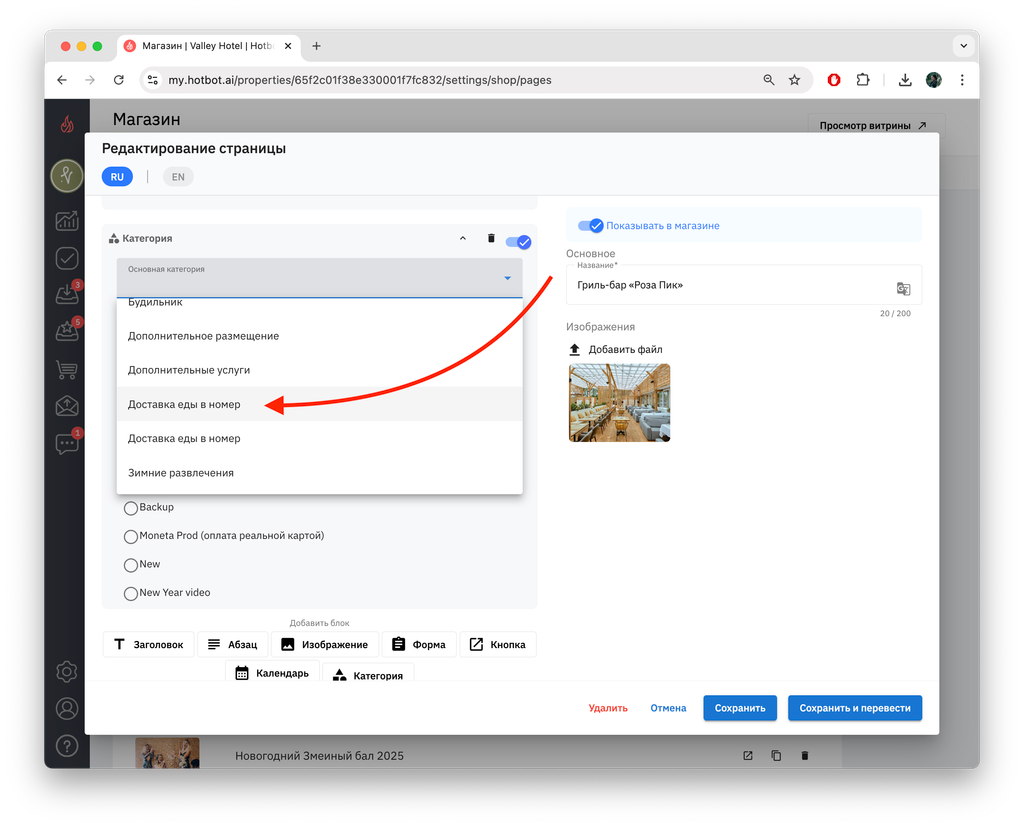Click the upload icon next to Добавить файл
The height and width of the screenshot is (827, 1024).
tap(575, 349)
